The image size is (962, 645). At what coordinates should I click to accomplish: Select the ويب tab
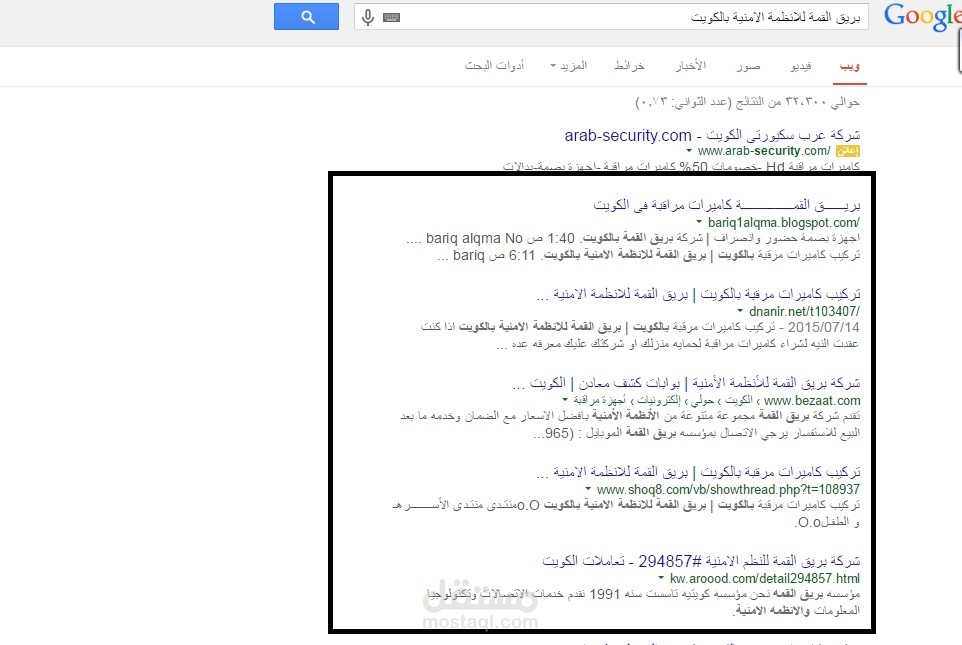pos(850,66)
